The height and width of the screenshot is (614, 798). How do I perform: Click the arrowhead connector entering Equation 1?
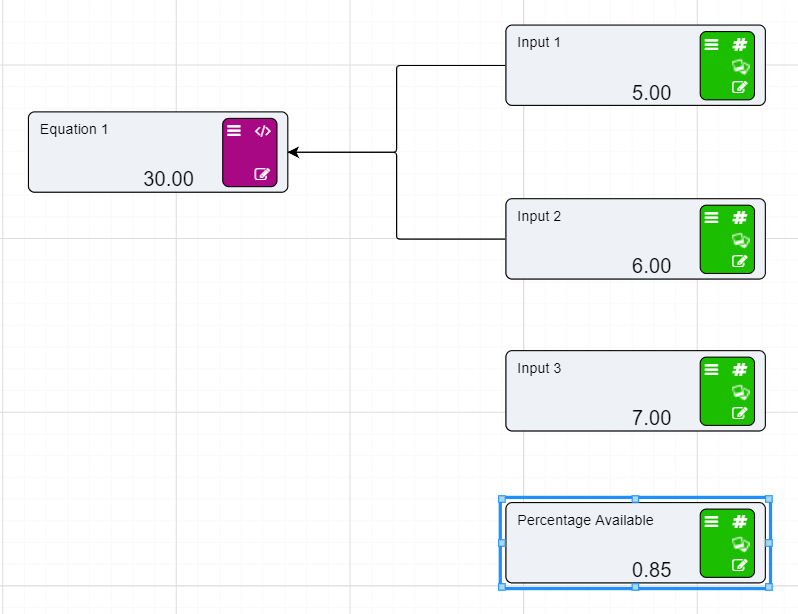point(294,152)
